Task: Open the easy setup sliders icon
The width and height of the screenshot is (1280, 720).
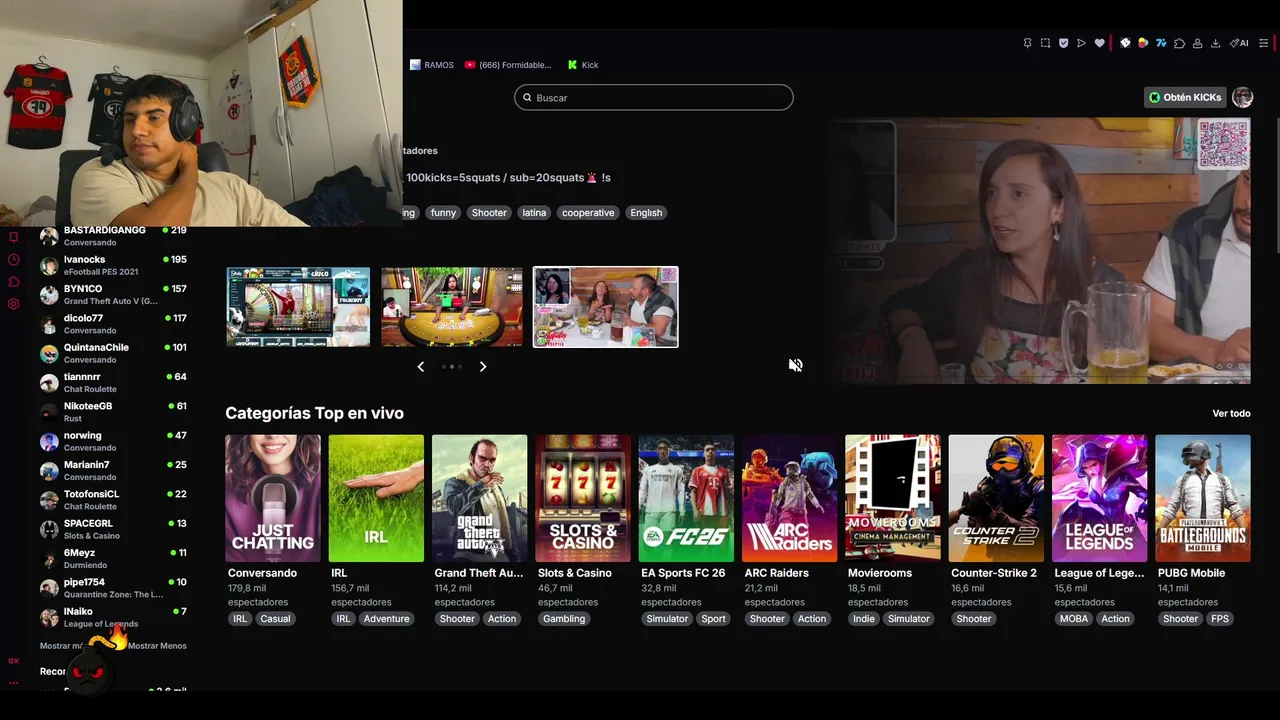Action: point(1264,43)
